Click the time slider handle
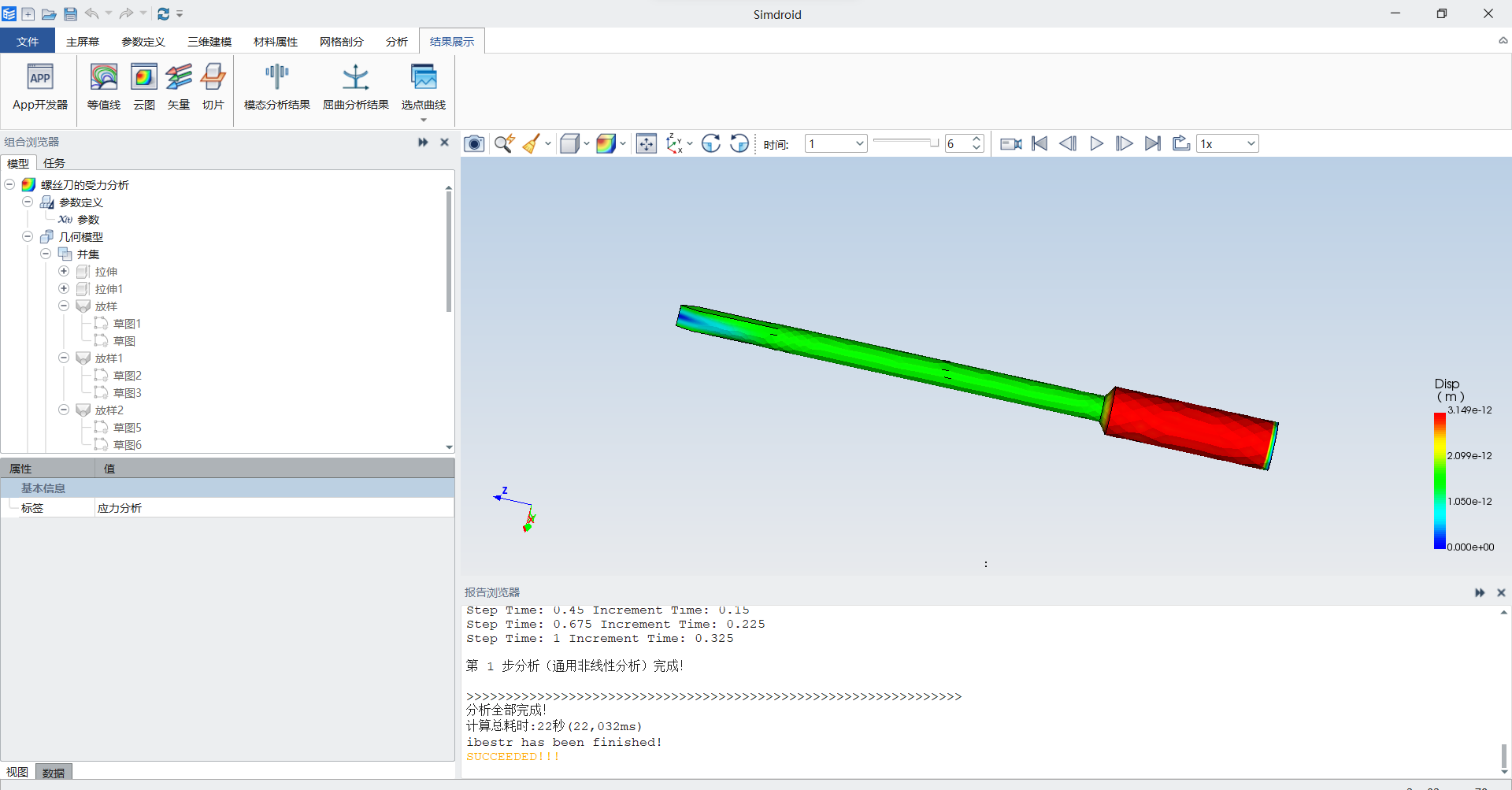 [934, 143]
